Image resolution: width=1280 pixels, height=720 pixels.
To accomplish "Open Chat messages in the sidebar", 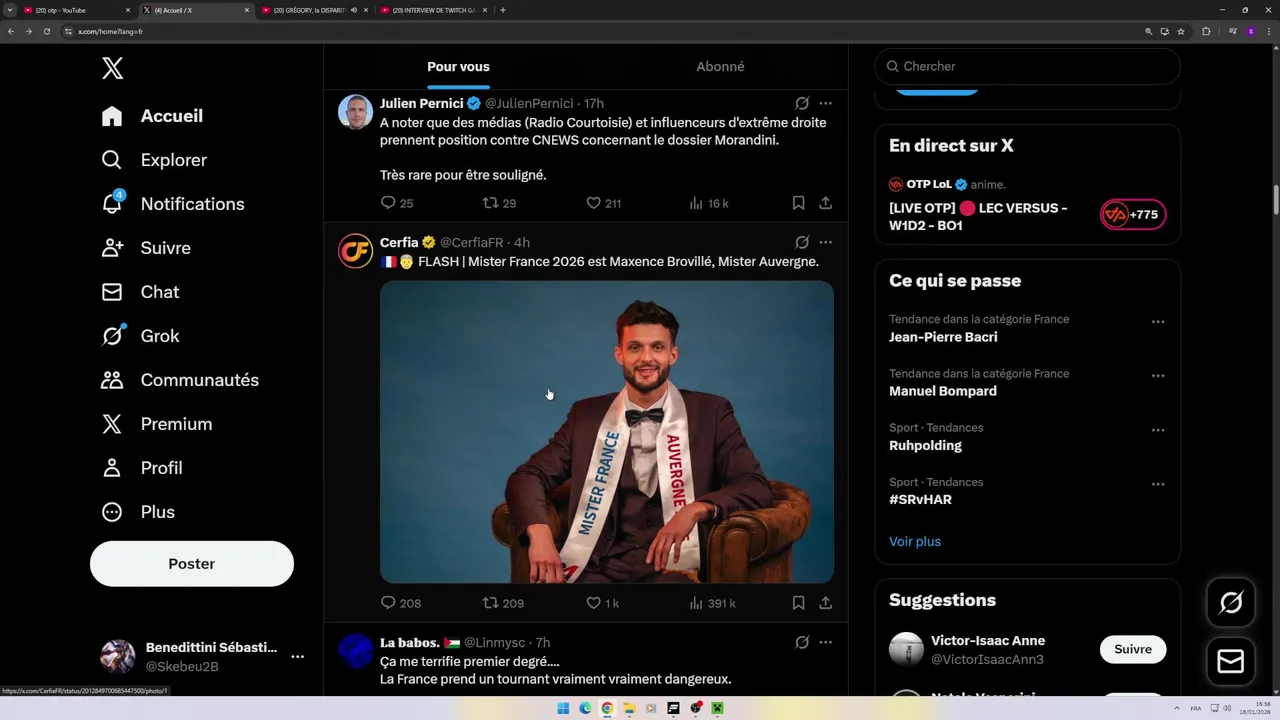I will [x=140, y=292].
